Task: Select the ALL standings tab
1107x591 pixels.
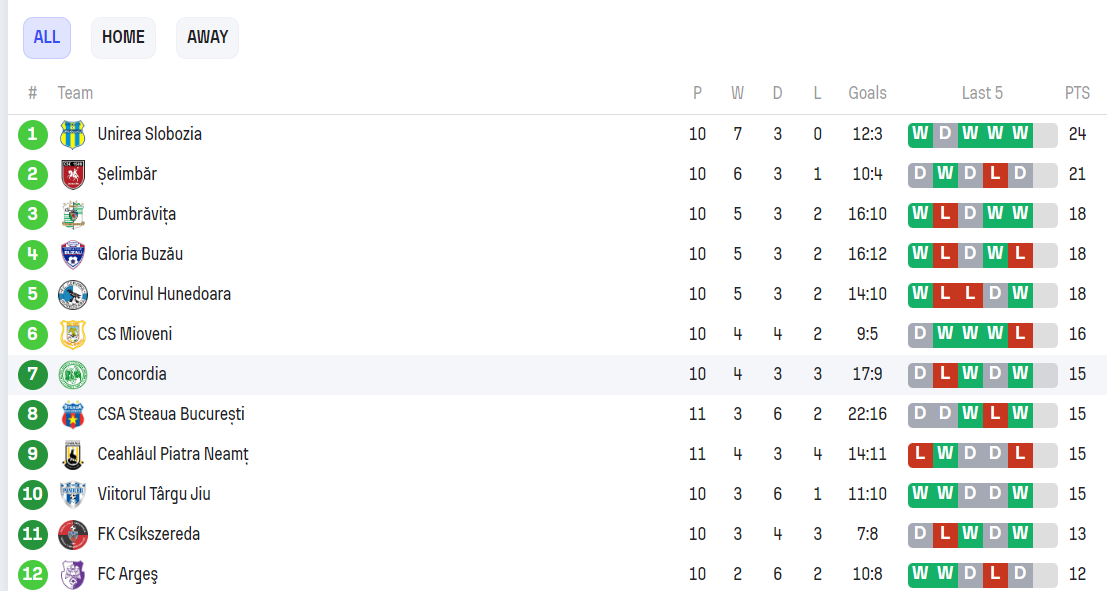Action: coord(47,38)
